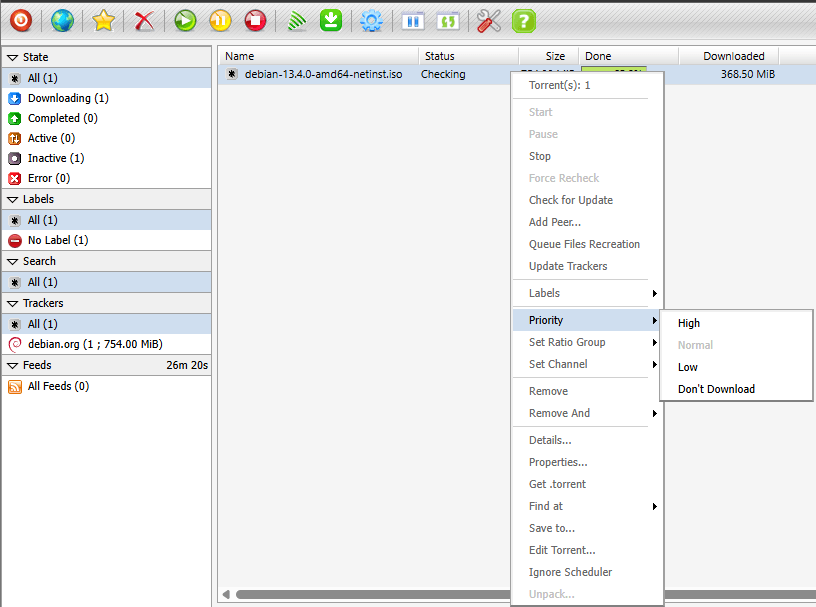Open the Remove And submenu

pos(587,413)
